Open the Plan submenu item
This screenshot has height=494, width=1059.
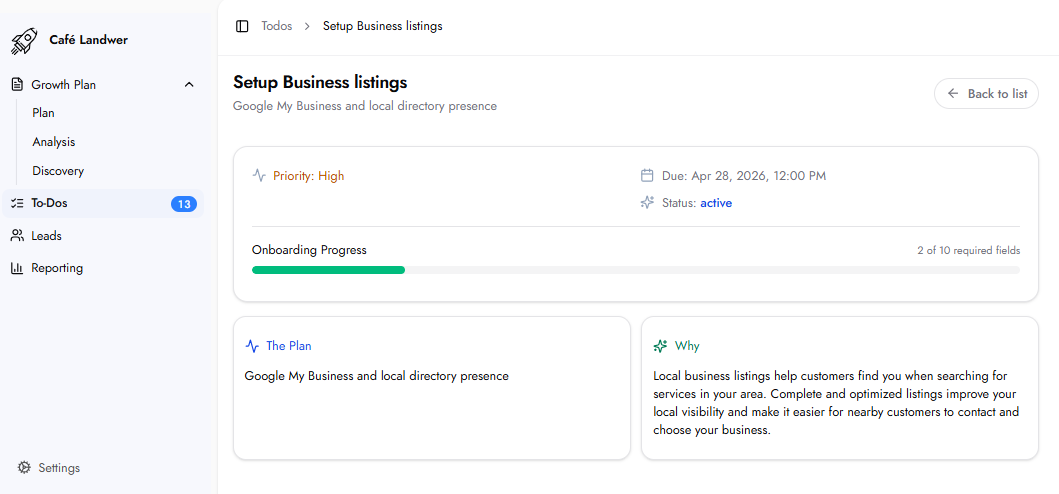point(43,113)
